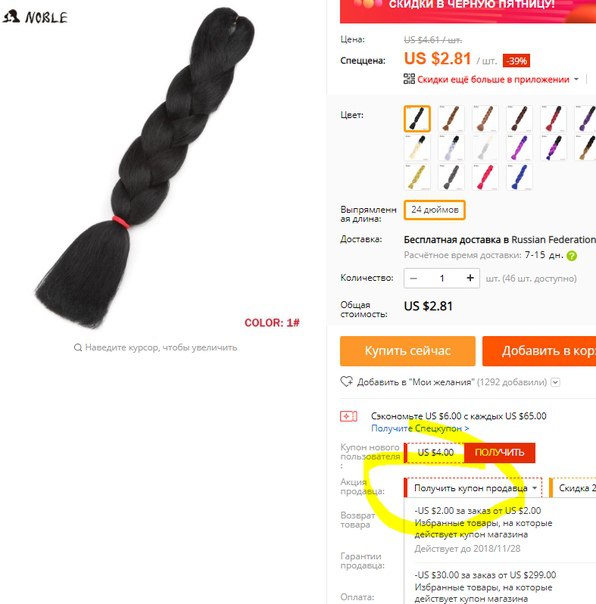Viewport: 596px width, 604px height.
Task: Increase quantity with plus button
Action: [470, 278]
